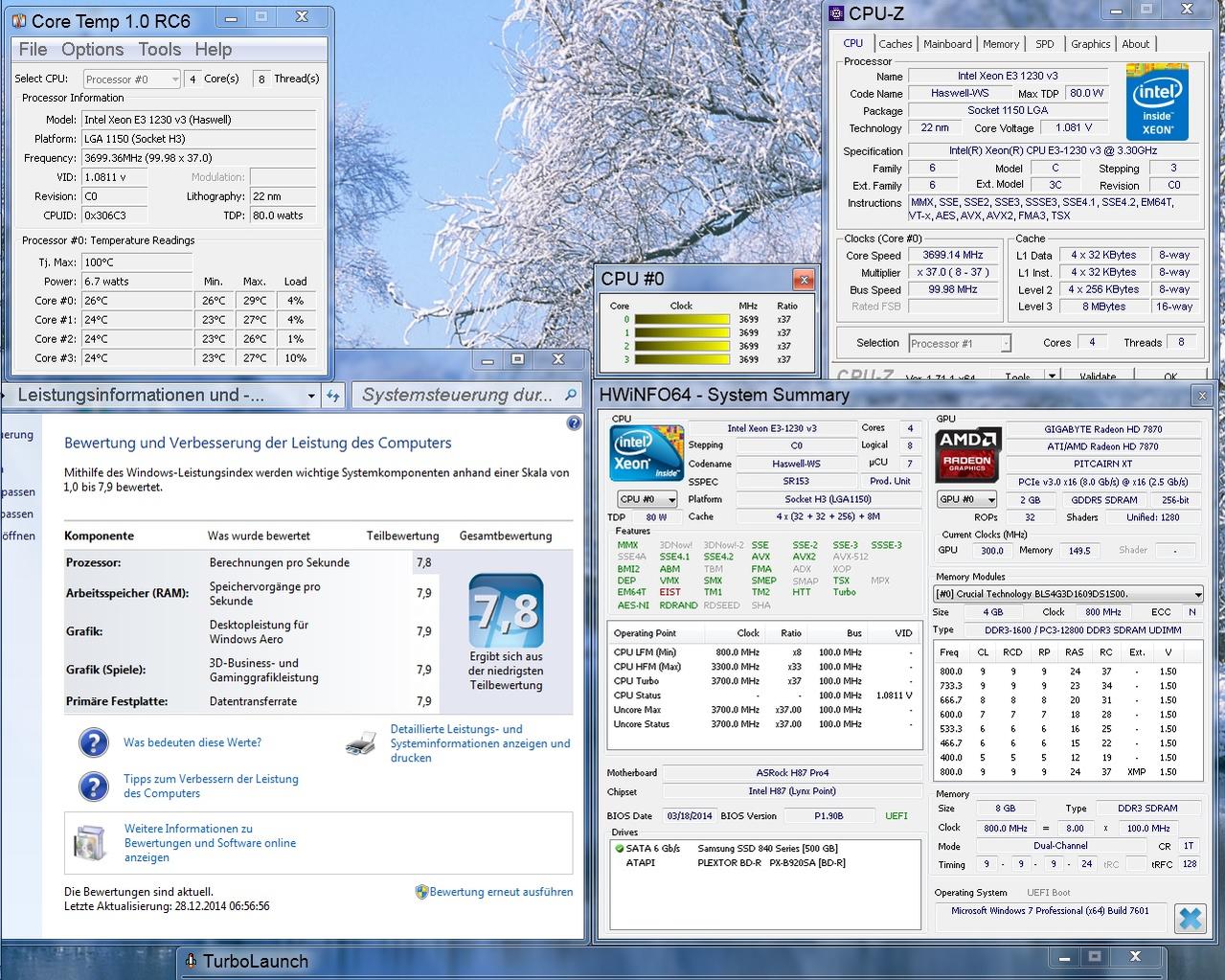Click blue X close icon in HWiNFO64 summary
1225x980 pixels.
[x=1190, y=919]
